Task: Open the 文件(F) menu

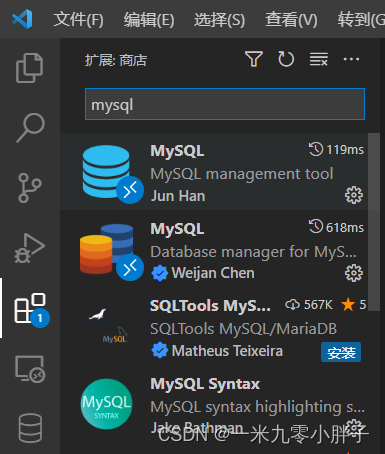Action: click(x=79, y=20)
